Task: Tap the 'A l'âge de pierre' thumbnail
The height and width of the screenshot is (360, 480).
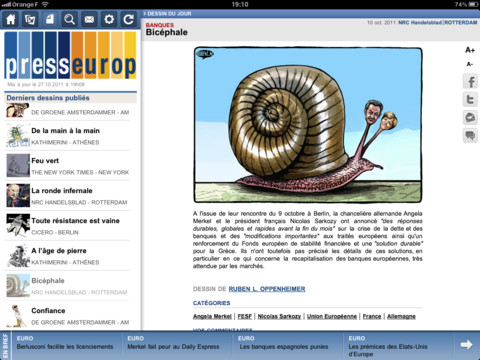Action: click(x=18, y=256)
